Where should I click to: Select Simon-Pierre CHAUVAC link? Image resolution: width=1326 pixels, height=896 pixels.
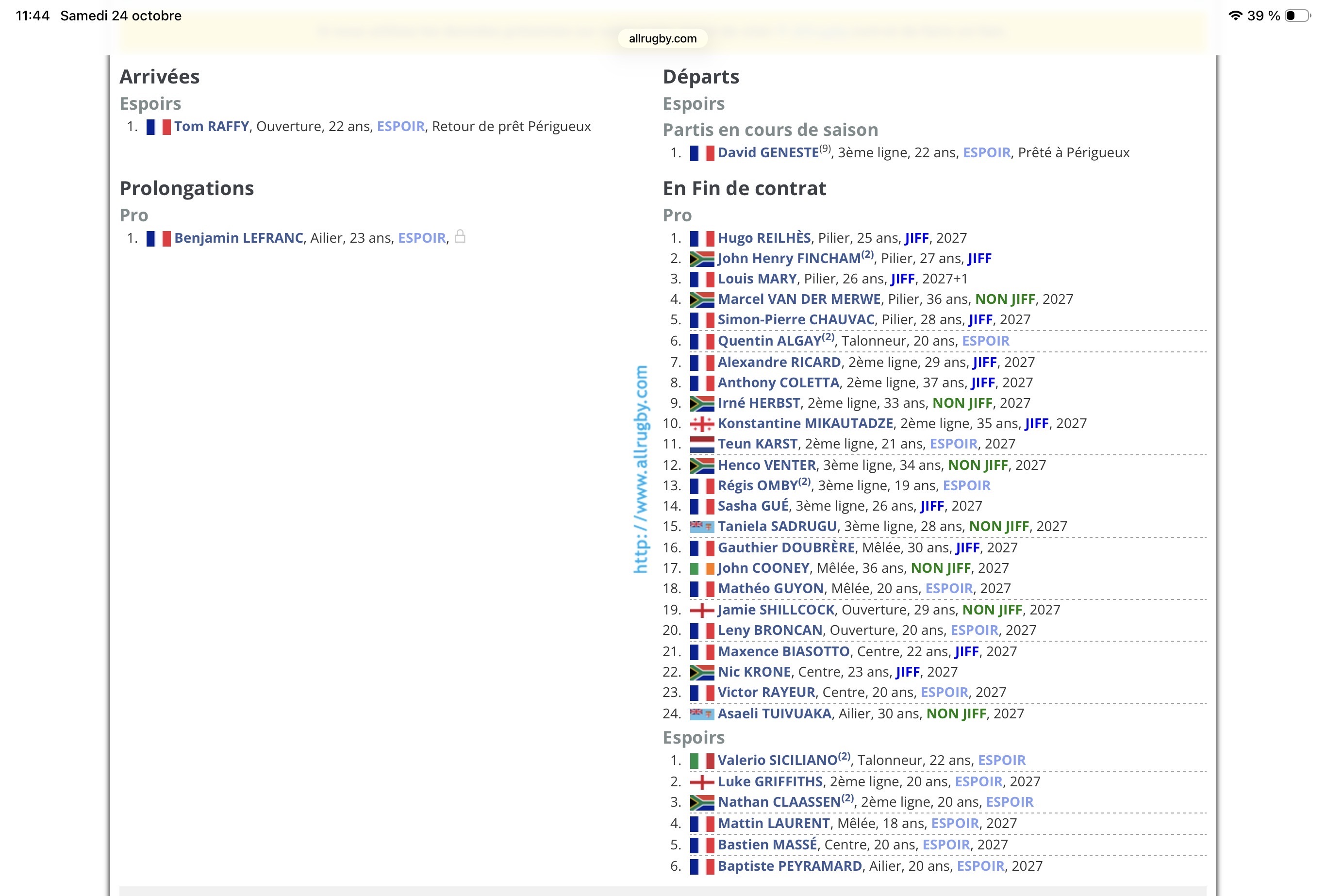click(796, 319)
